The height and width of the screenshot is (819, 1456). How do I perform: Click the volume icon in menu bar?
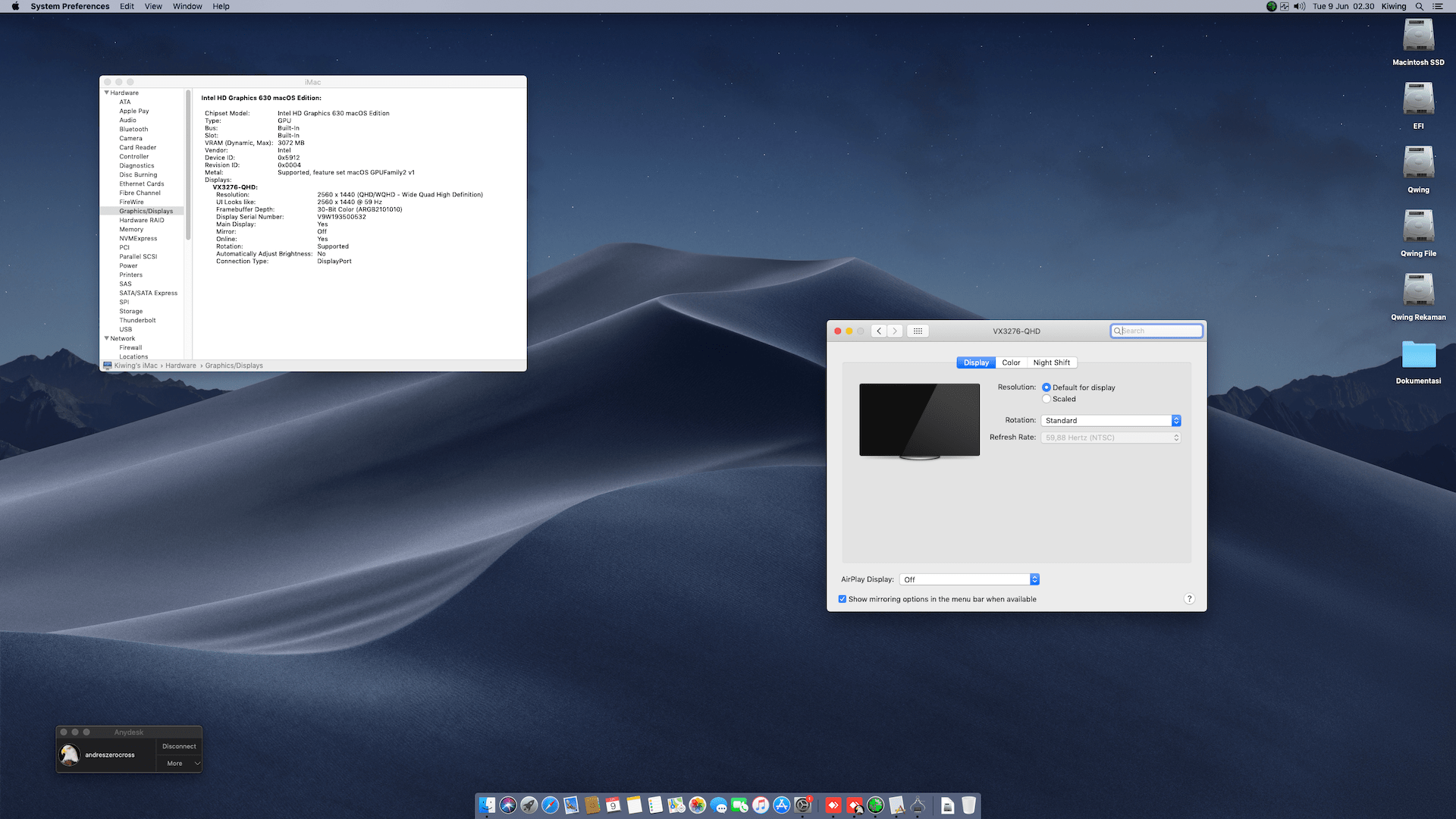click(1299, 6)
